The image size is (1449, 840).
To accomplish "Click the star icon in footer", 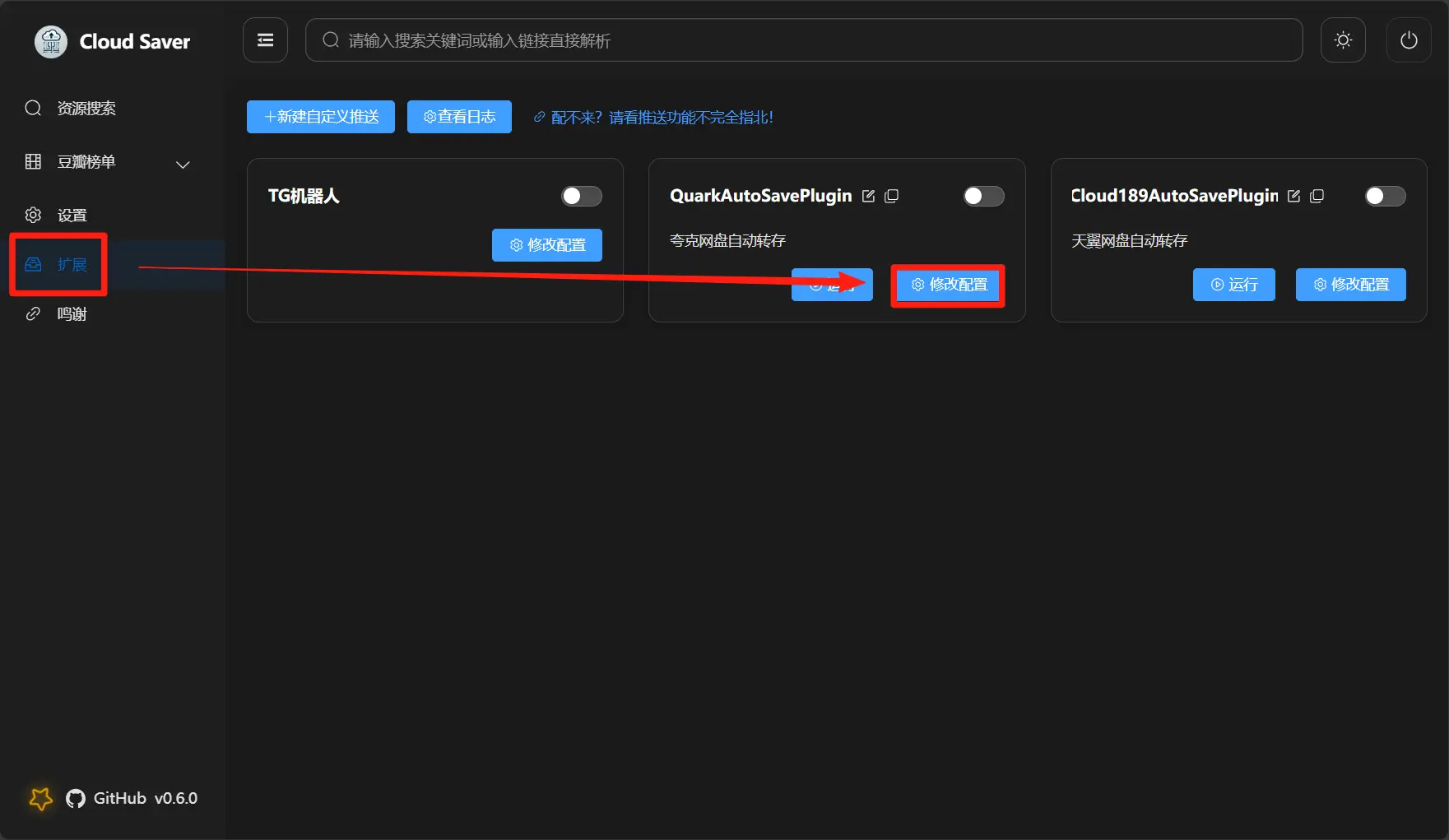I will [x=40, y=798].
